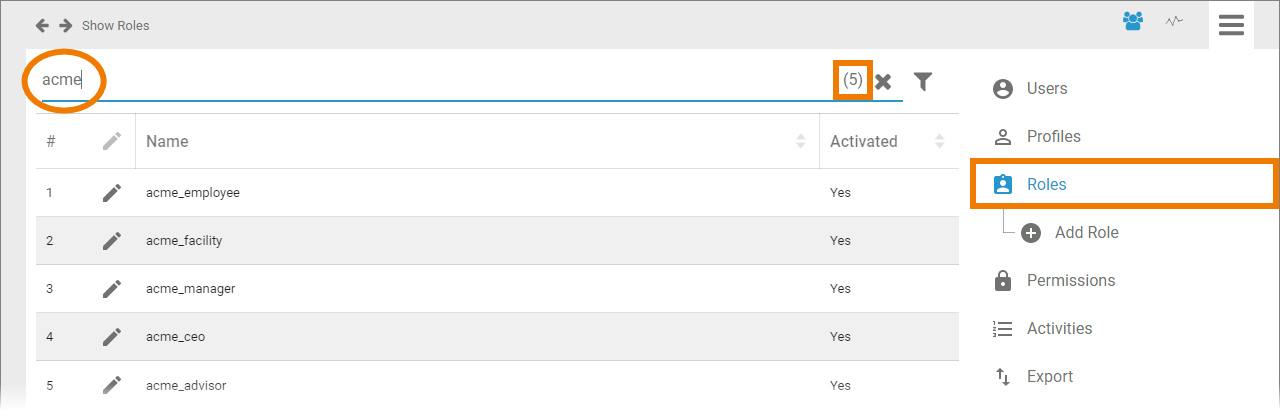Edit the acme_ceo role pencil icon
The width and height of the screenshot is (1280, 411).
112,337
